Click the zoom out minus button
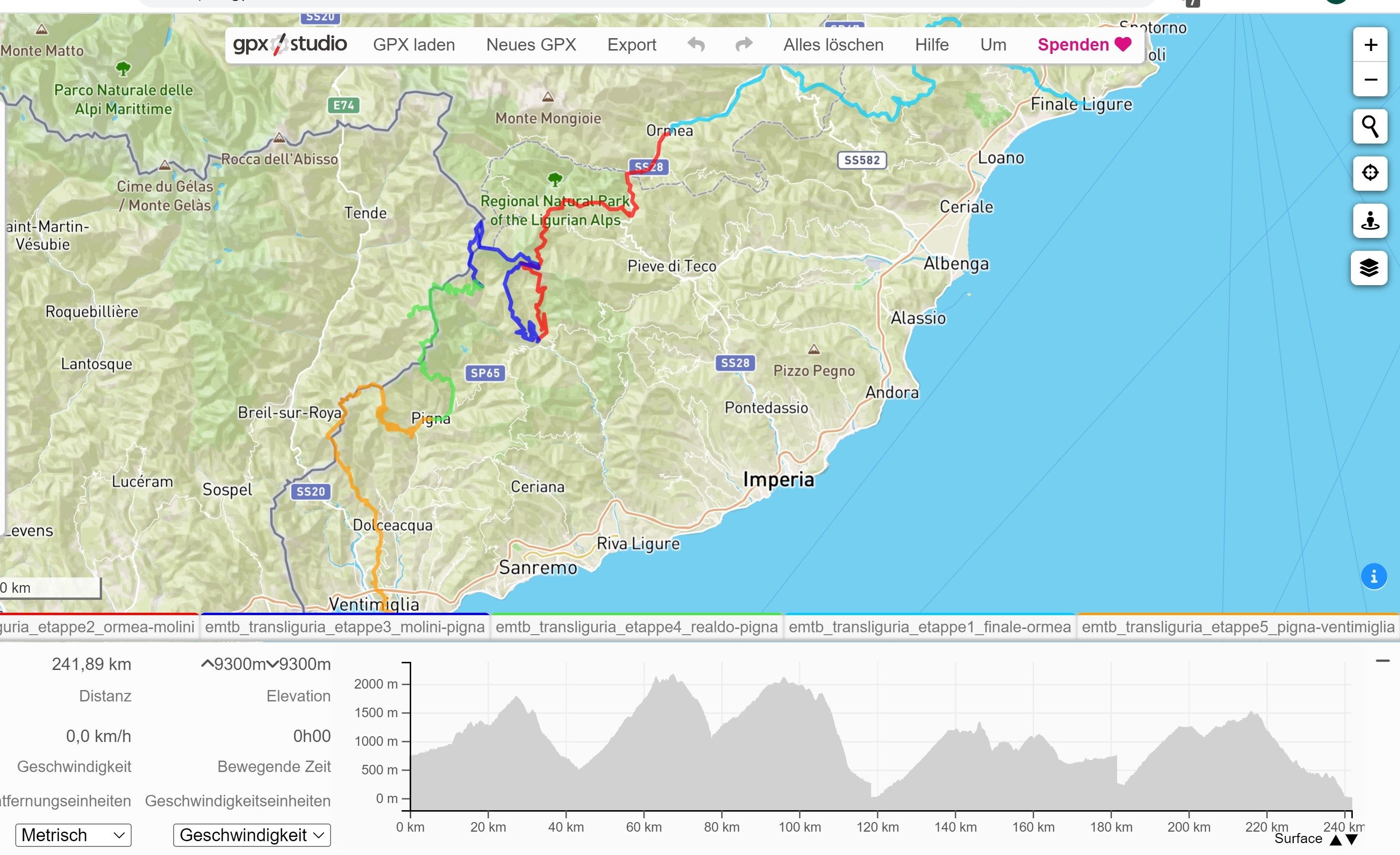Image resolution: width=1400 pixels, height=855 pixels. pos(1370,80)
